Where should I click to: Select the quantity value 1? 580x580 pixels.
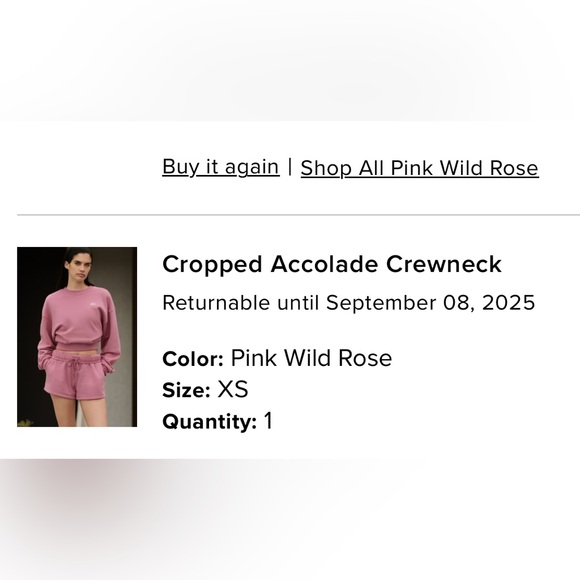269,421
